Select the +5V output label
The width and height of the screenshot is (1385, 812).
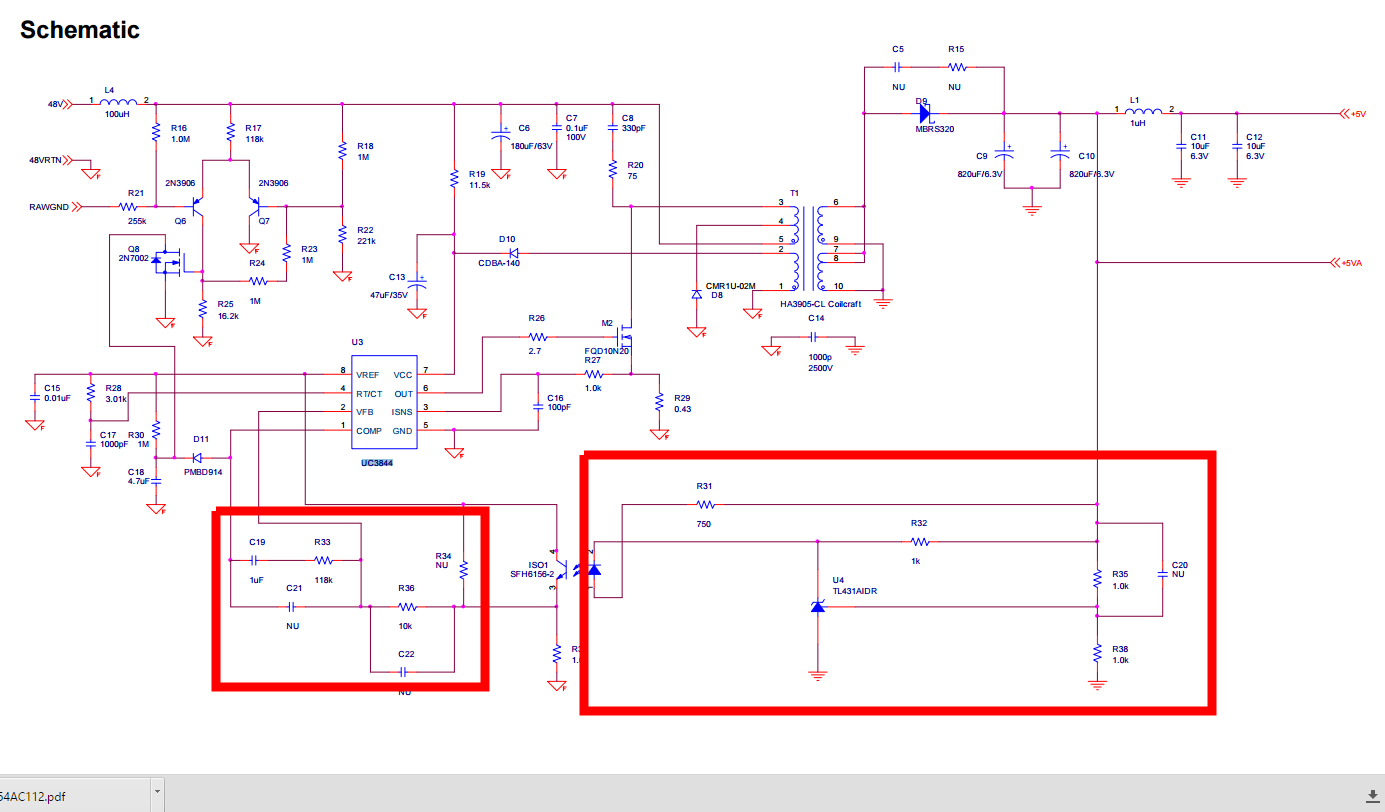pos(1358,114)
